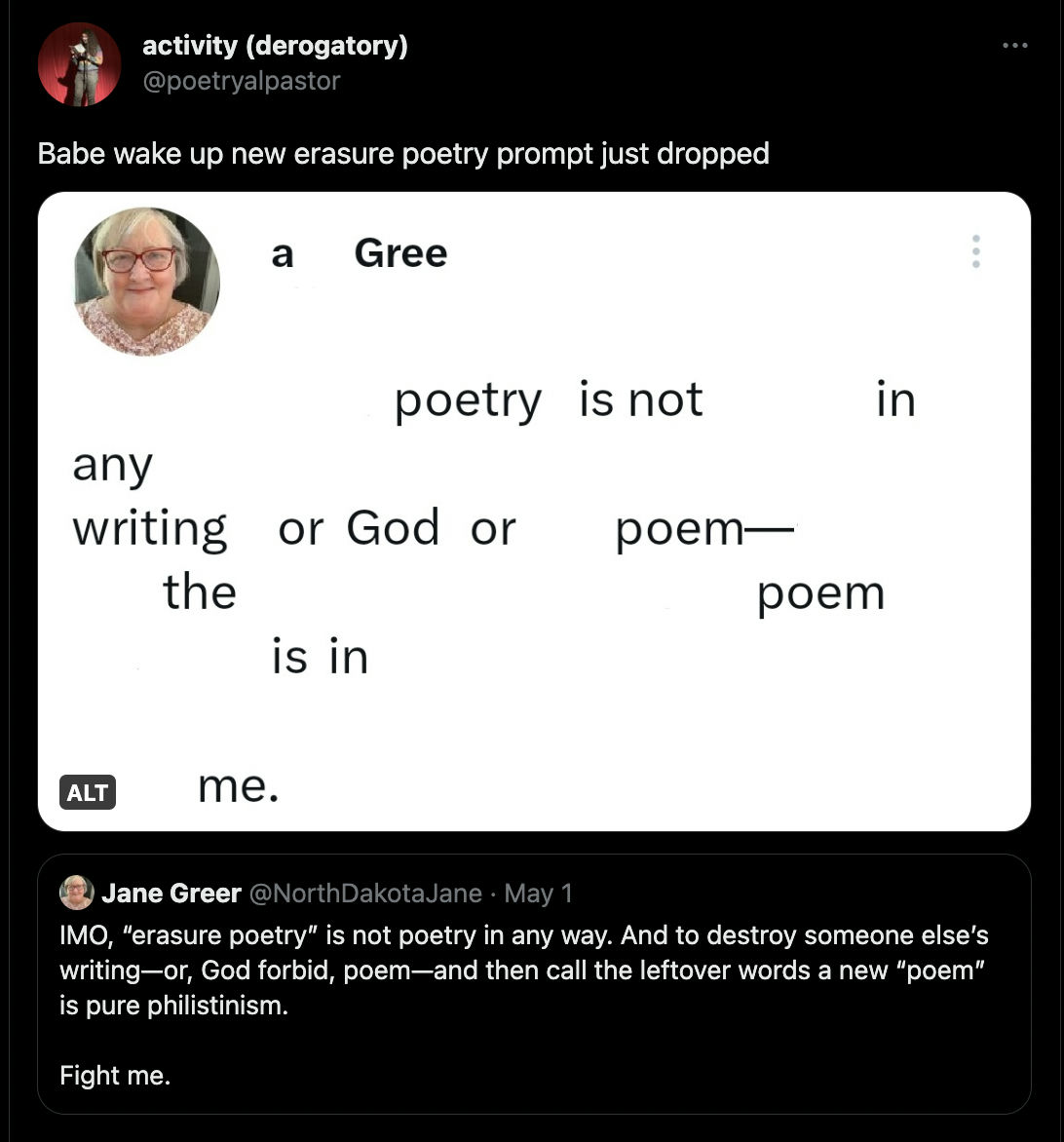Screen dimensions: 1064x1142
Task: Click Jane Greer's name in quoted tweet
Action: (x=171, y=893)
